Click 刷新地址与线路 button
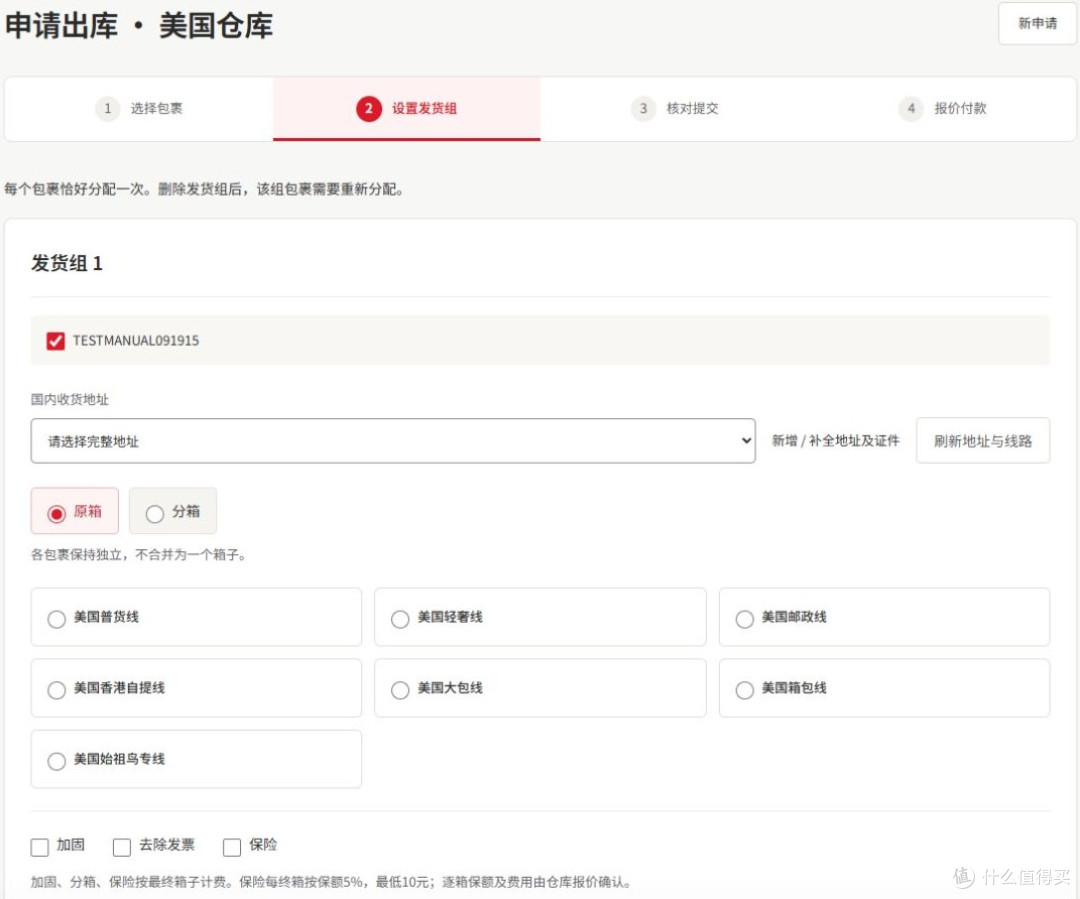 (x=983, y=441)
